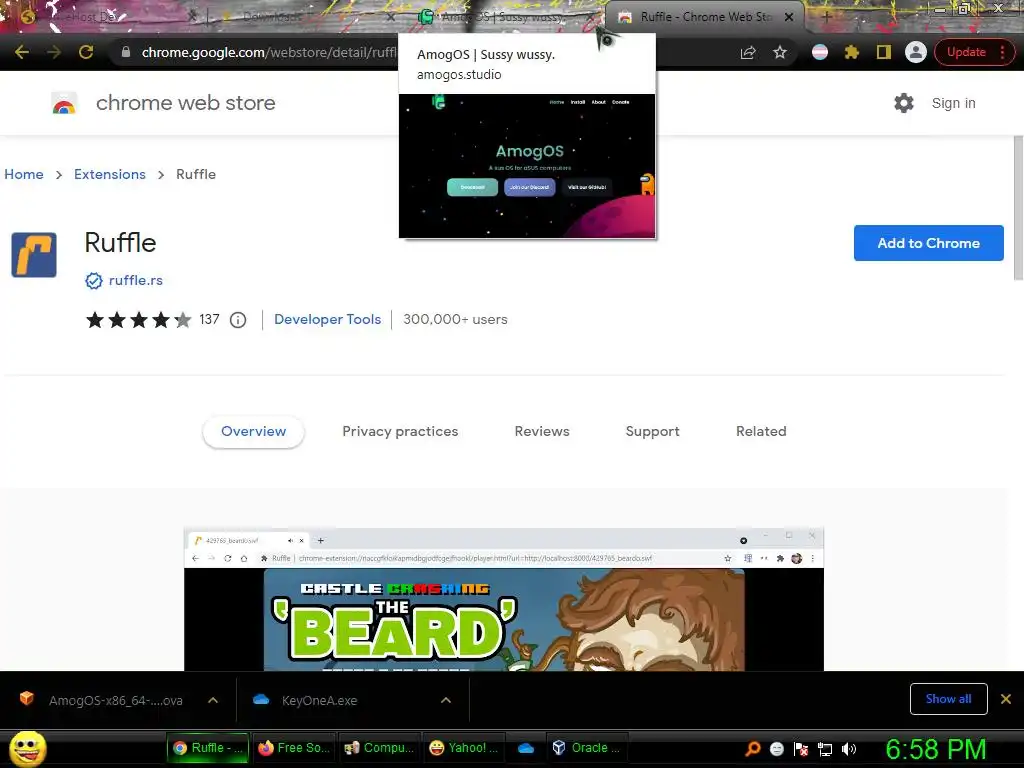Bookmark this page with the star icon

[x=780, y=52]
